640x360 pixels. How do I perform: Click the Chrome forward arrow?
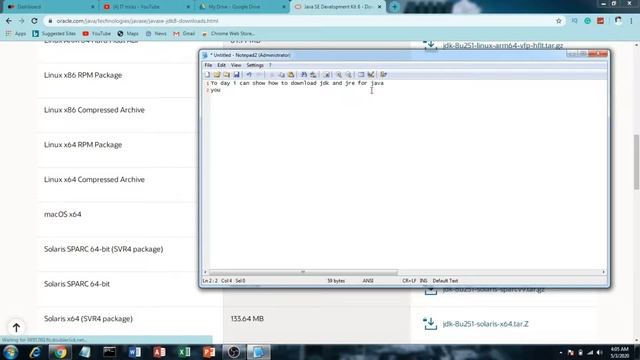pos(21,21)
